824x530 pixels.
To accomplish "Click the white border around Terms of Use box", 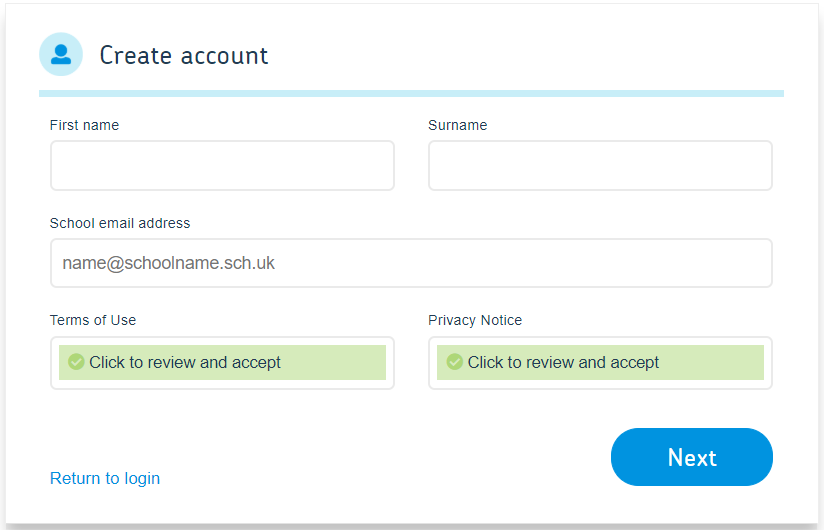I will 222,385.
